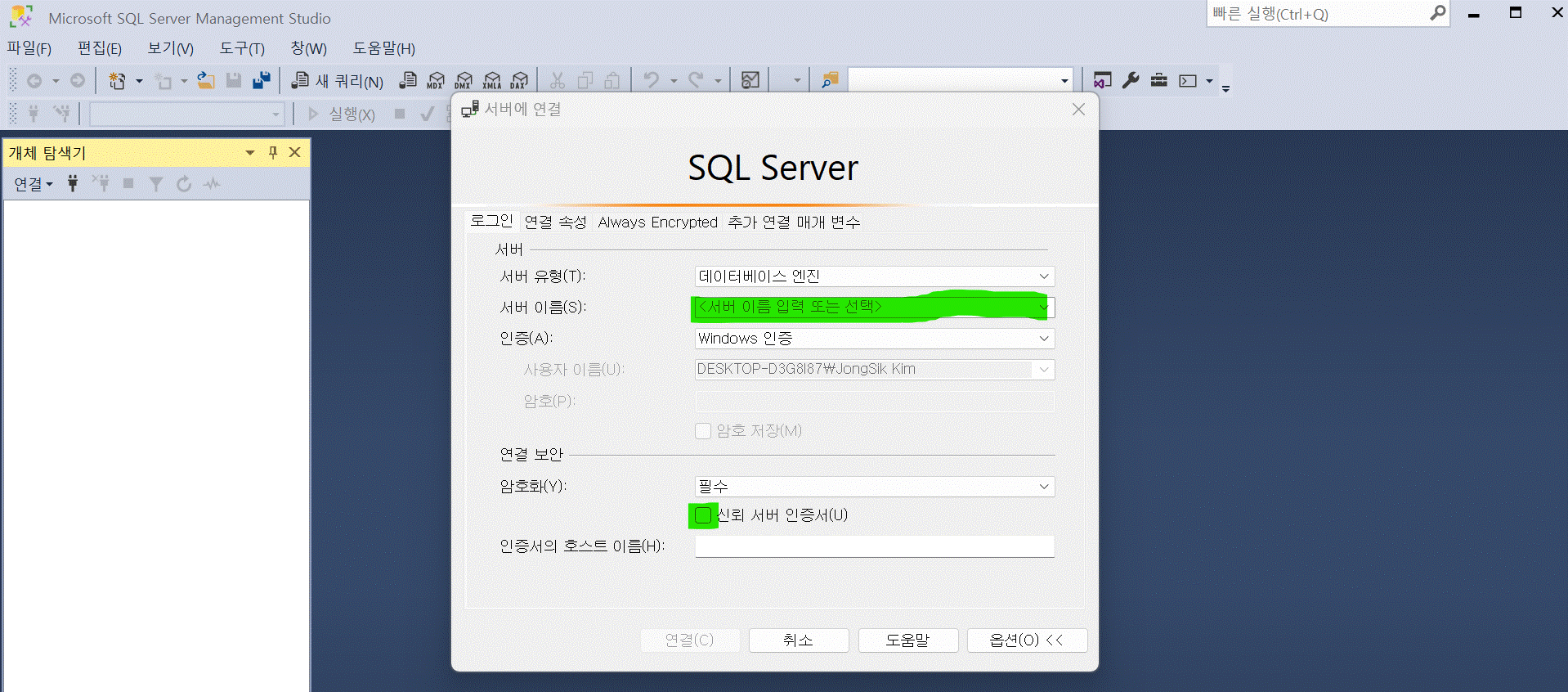Open the 보기(V) menu

click(x=170, y=48)
